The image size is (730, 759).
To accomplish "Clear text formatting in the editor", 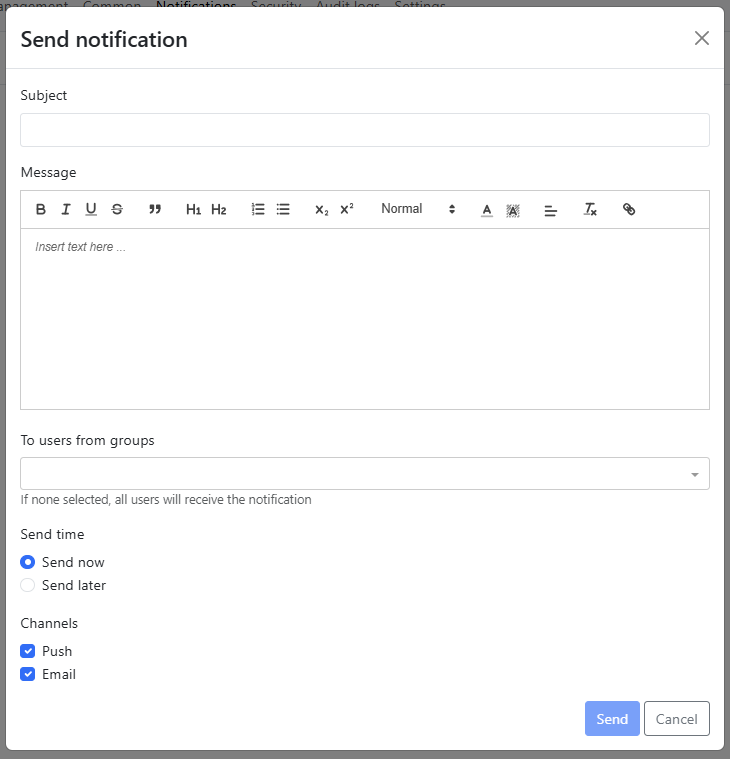I will 591,210.
